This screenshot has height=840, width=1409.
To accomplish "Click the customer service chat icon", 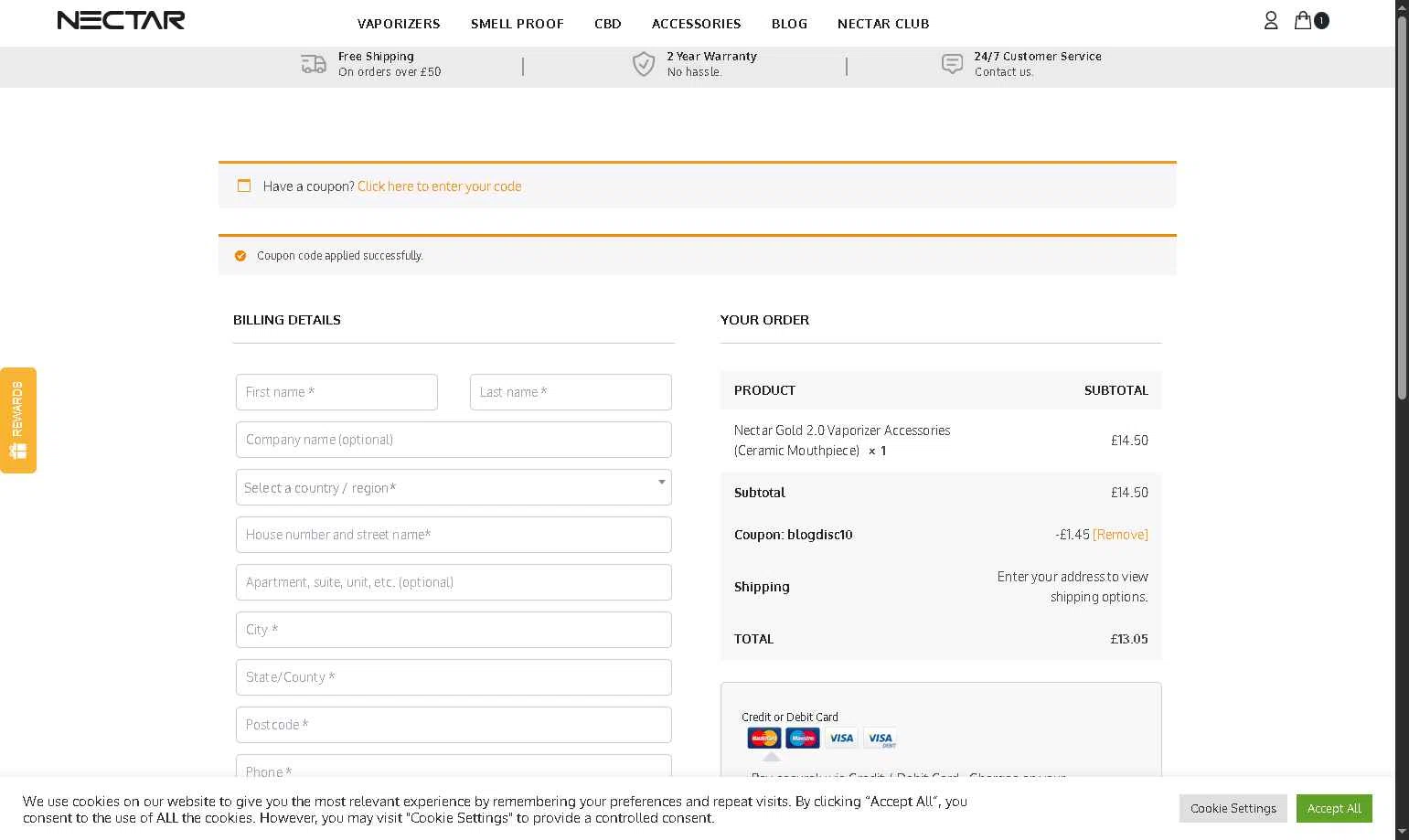I will [x=952, y=64].
